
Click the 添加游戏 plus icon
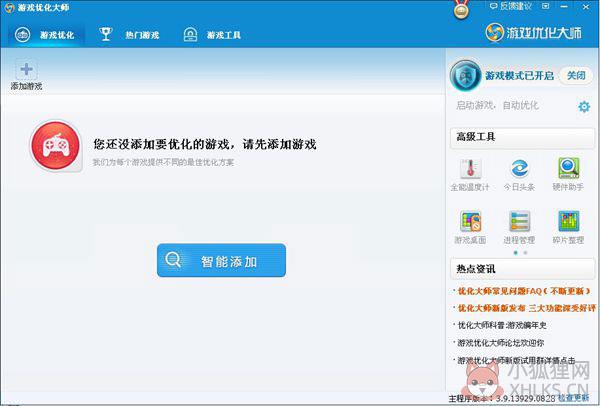26,69
